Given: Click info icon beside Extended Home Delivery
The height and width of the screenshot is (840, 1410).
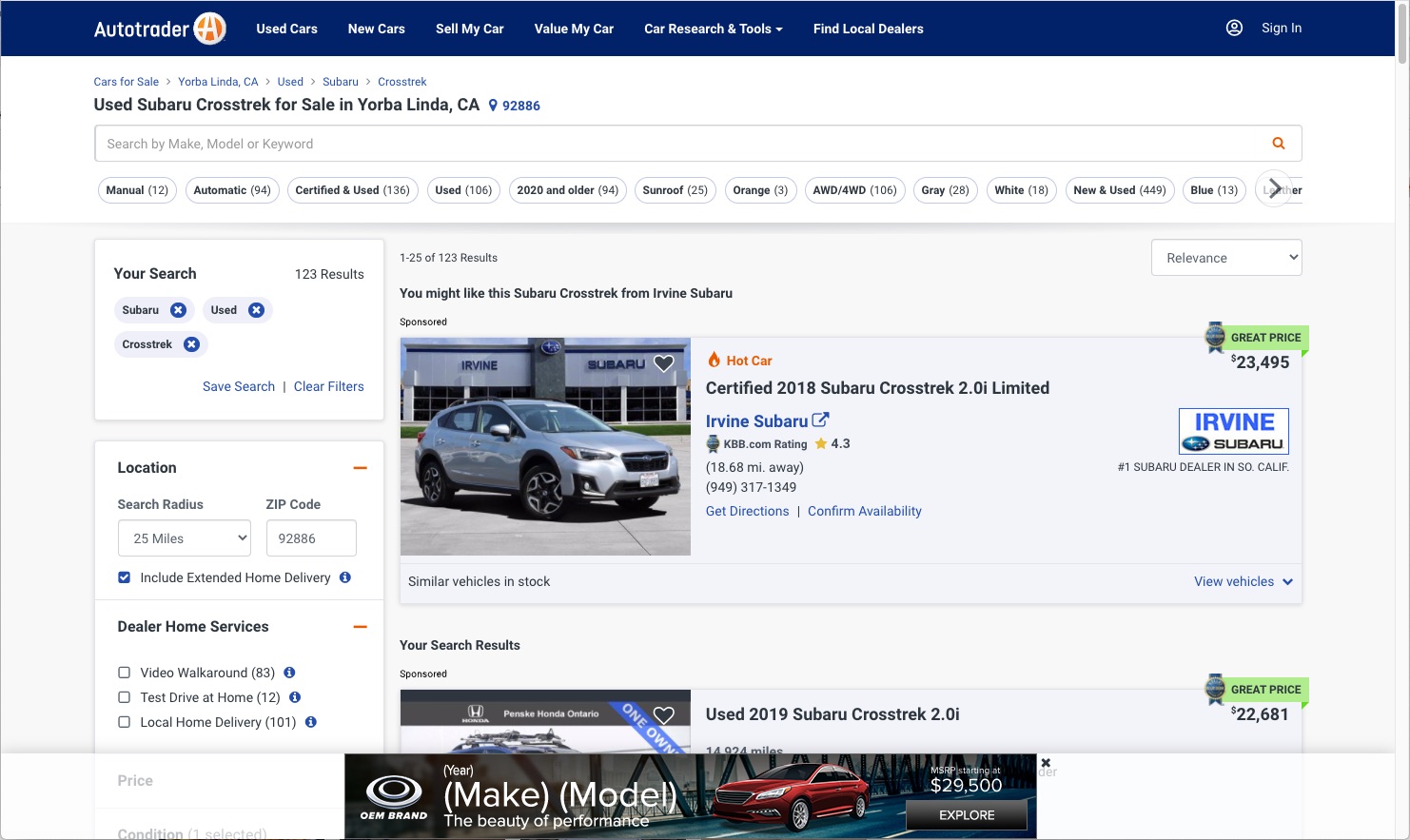Looking at the screenshot, I should point(345,577).
